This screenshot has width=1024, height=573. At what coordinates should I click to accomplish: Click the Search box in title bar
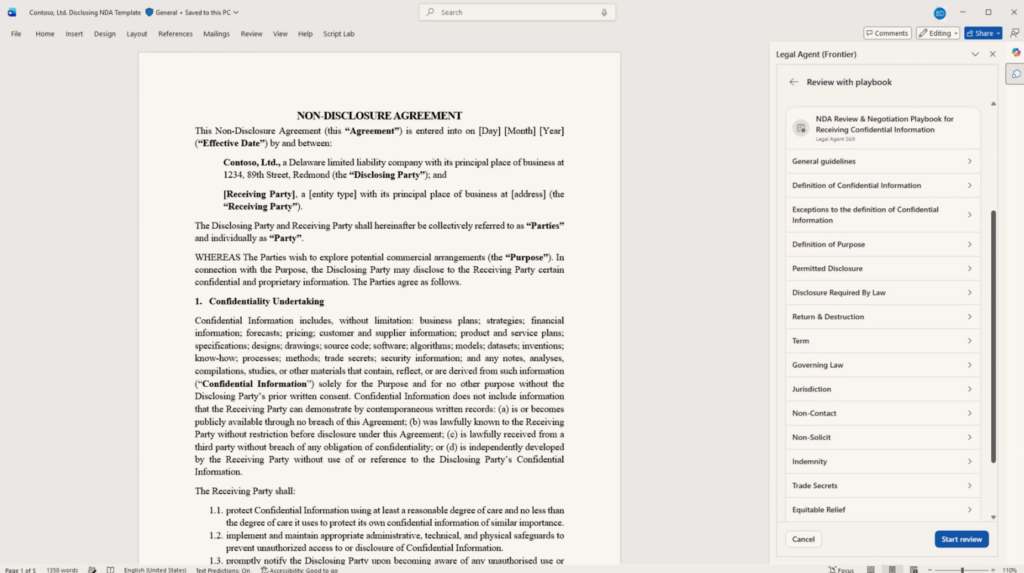tap(517, 12)
